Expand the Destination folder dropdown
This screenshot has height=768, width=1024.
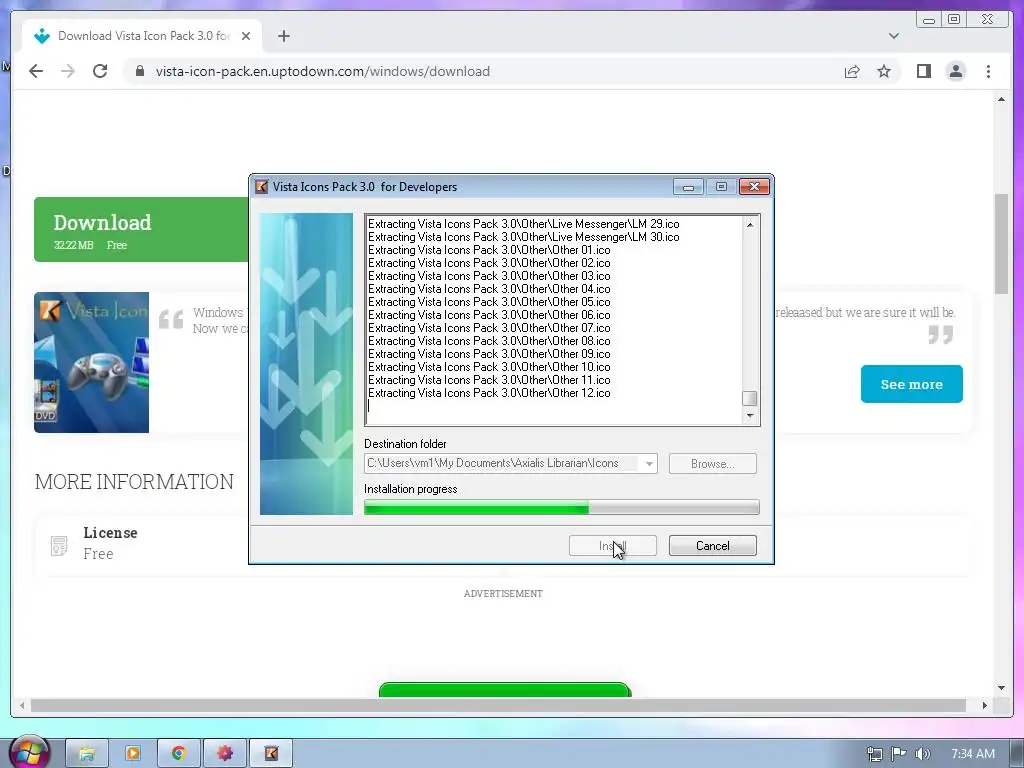click(649, 464)
